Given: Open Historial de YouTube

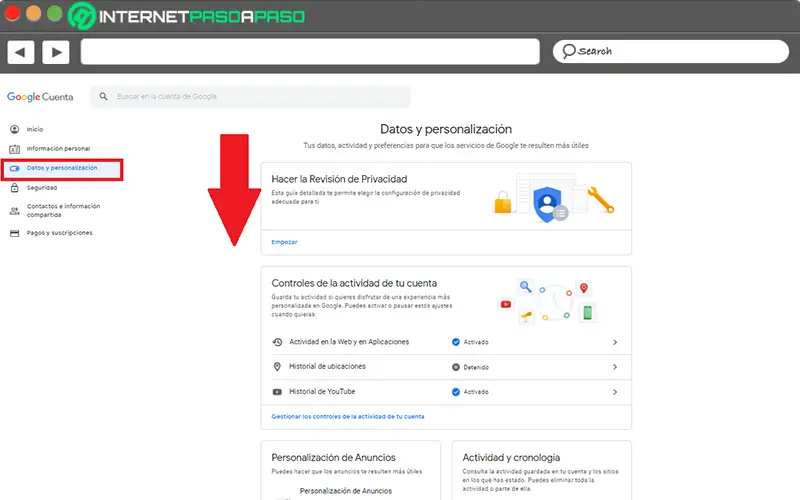Looking at the screenshot, I should 446,392.
